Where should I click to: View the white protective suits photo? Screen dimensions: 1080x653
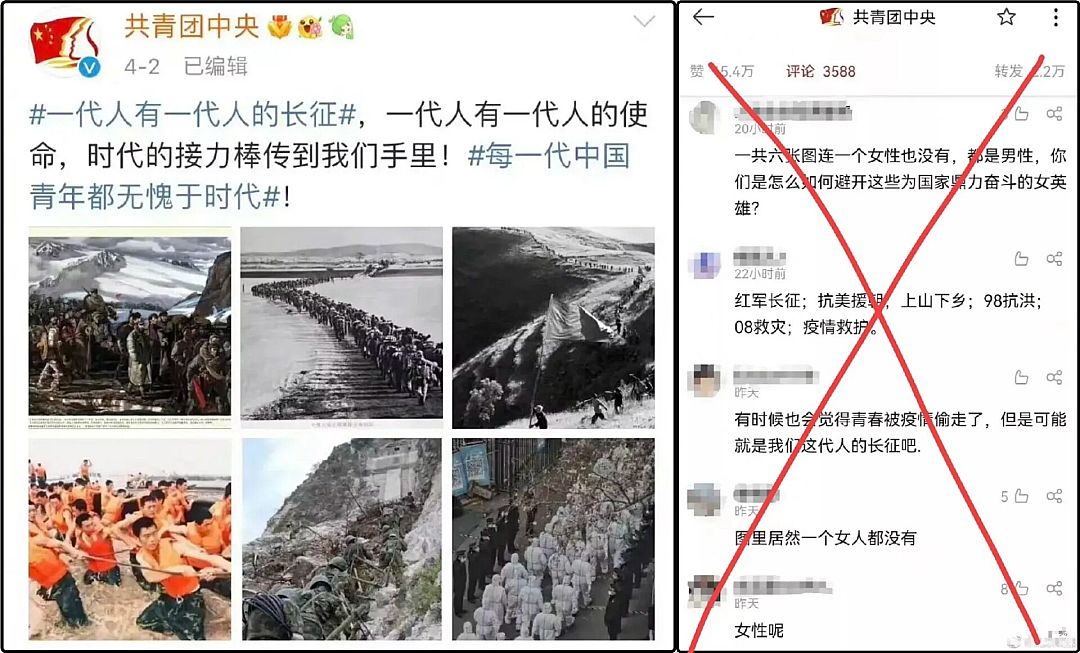coord(553,539)
